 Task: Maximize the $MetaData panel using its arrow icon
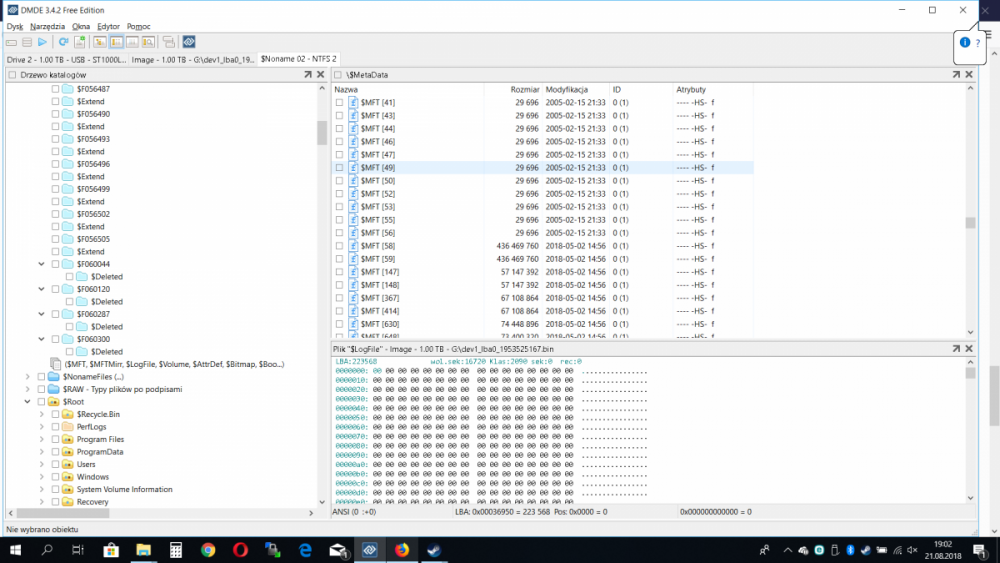(x=956, y=75)
